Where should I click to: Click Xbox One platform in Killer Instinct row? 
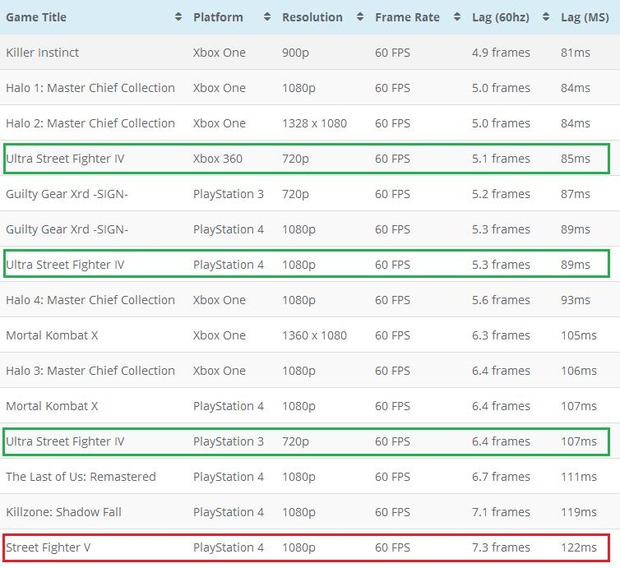click(219, 53)
